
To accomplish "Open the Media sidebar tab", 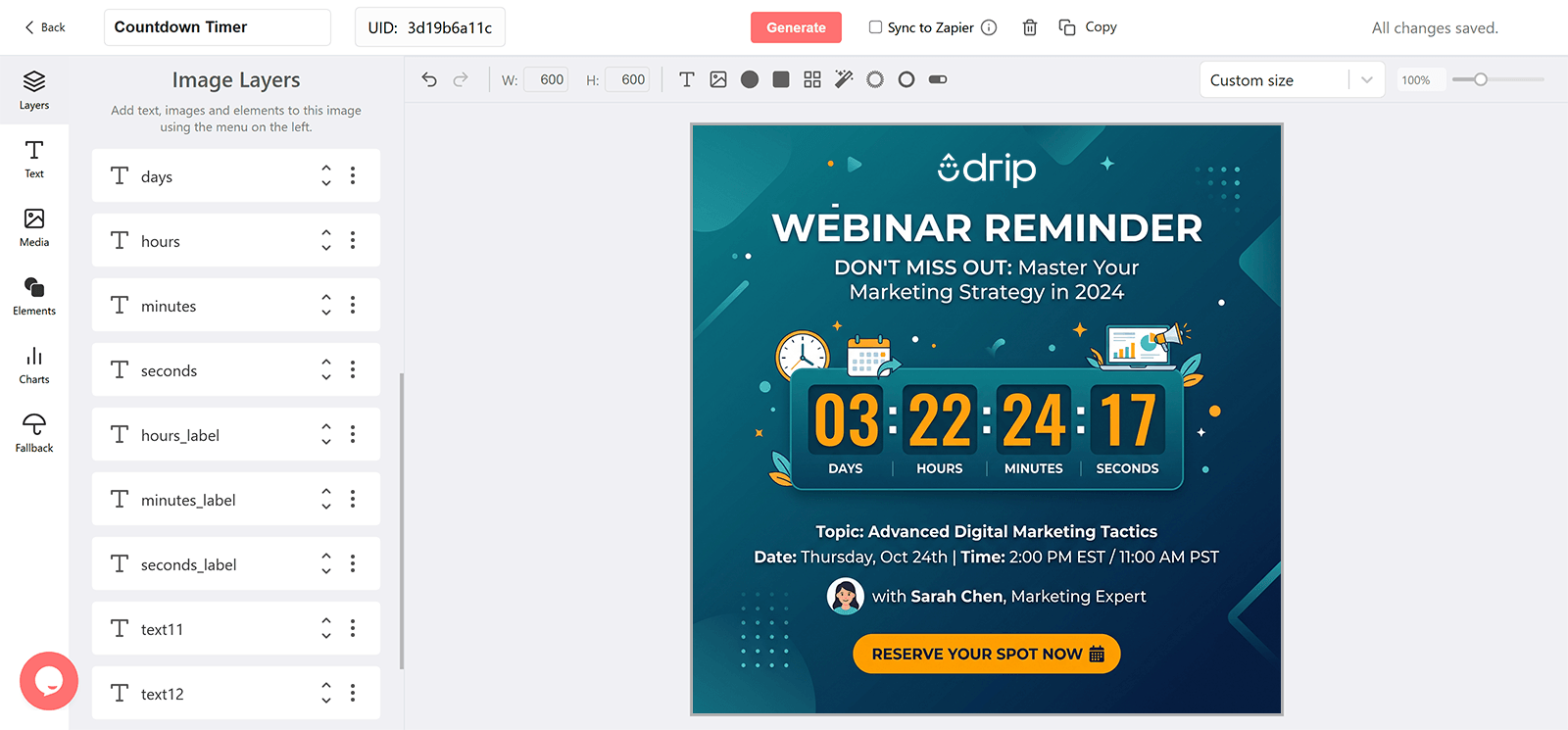I will (x=34, y=227).
